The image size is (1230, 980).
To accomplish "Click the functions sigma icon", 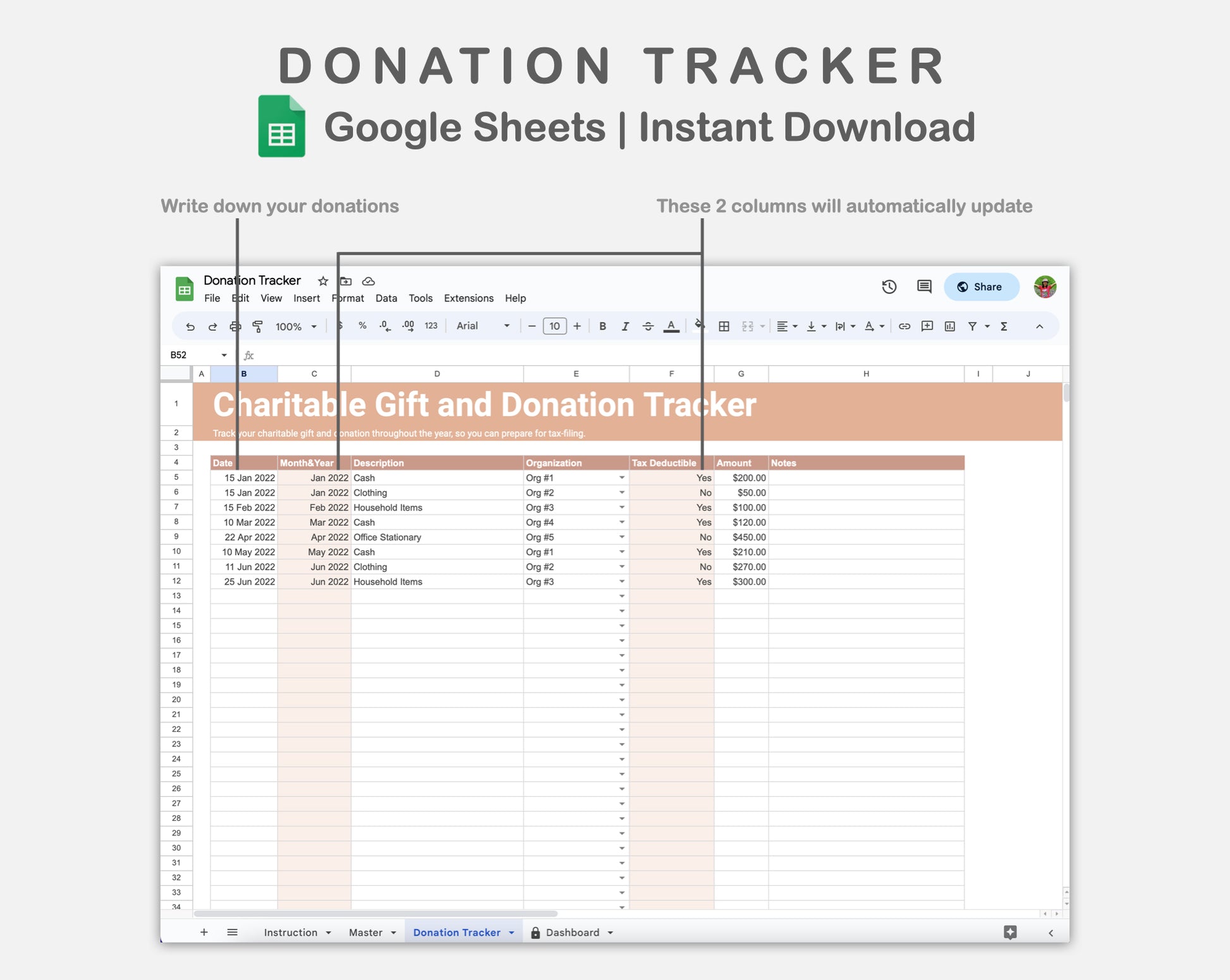I will [1003, 327].
